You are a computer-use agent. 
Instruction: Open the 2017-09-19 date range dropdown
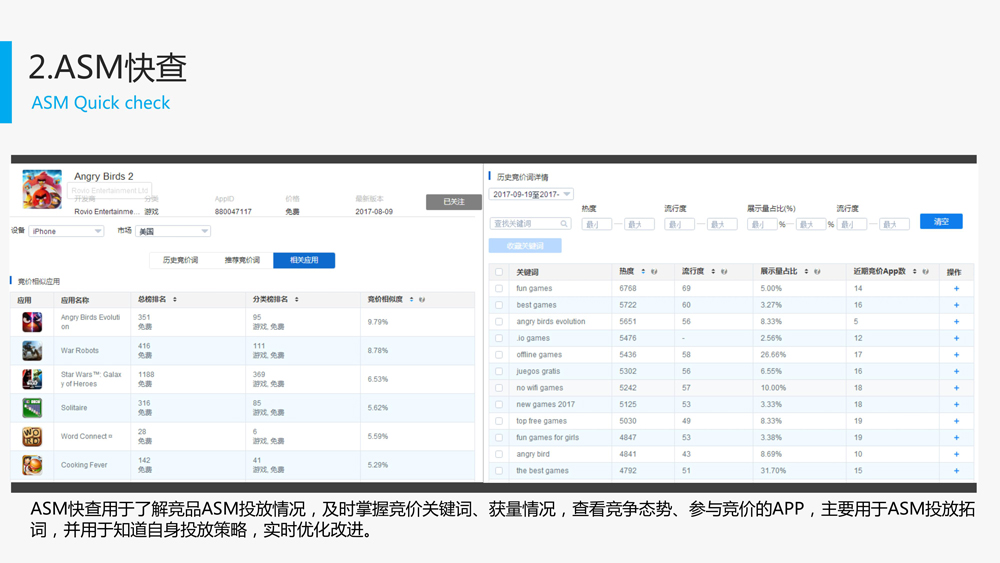[531, 194]
